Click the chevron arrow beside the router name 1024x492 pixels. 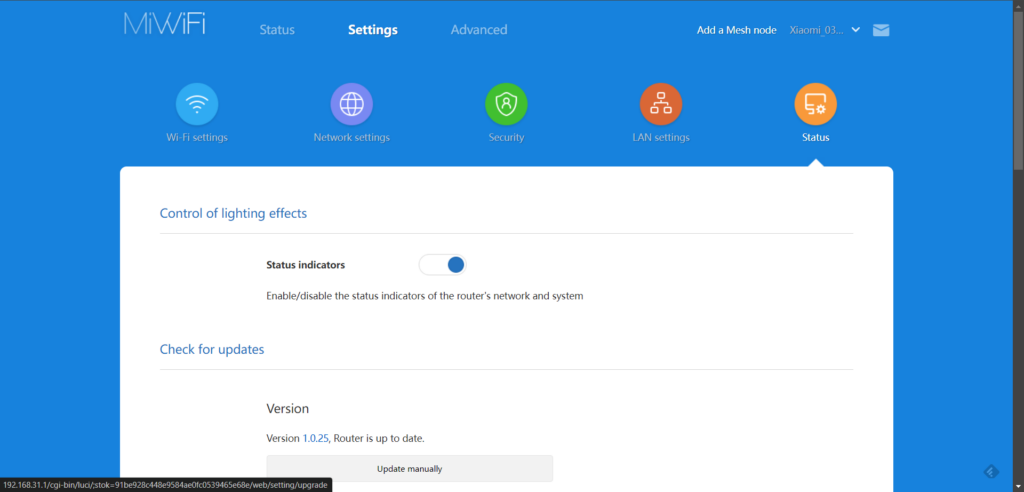855,30
